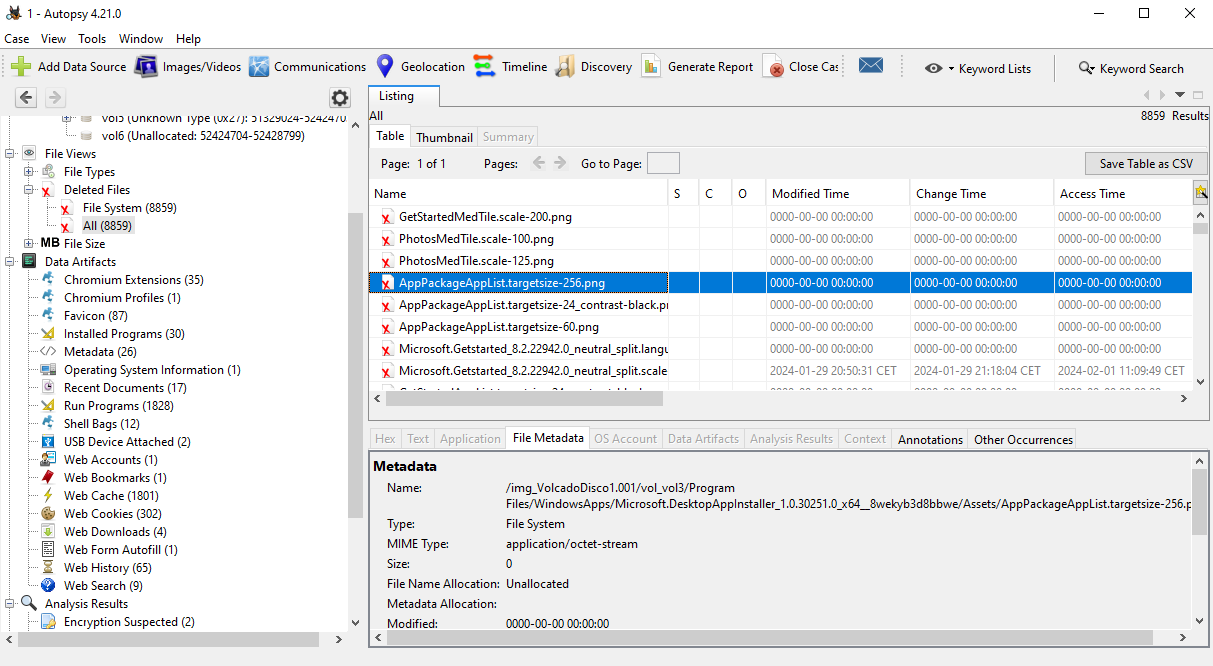1213x666 pixels.
Task: Click the Add Data Source icon
Action: pos(21,67)
